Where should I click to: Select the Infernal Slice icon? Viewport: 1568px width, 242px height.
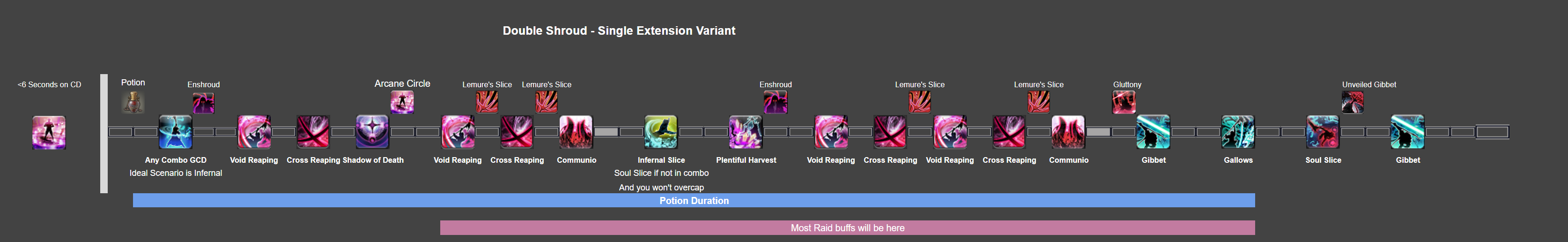click(x=661, y=132)
